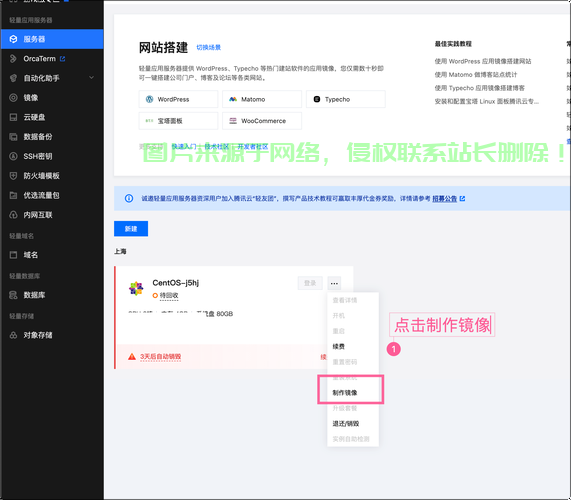Click the red warning triangle icon
This screenshot has height=500, width=571.
pos(132,357)
